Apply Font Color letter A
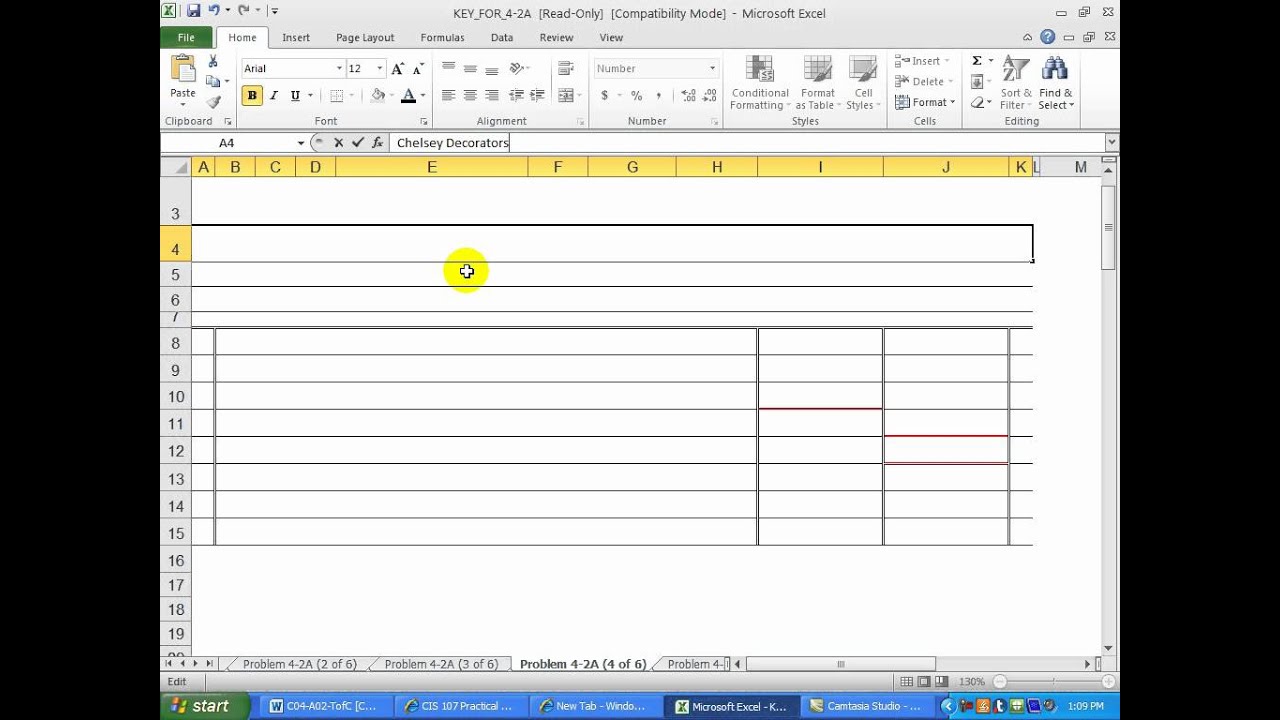 point(407,96)
